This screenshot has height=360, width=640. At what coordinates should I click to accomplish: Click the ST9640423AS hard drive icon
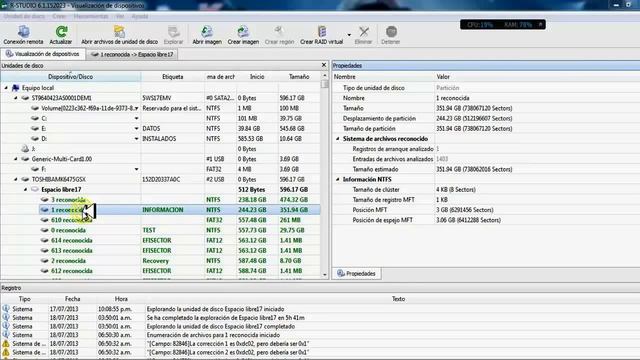point(25,98)
